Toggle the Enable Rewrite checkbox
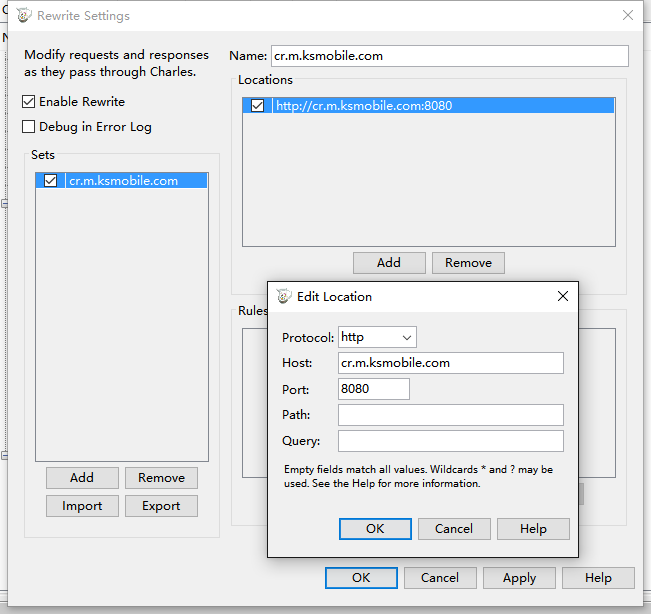The height and width of the screenshot is (614, 651). point(29,102)
